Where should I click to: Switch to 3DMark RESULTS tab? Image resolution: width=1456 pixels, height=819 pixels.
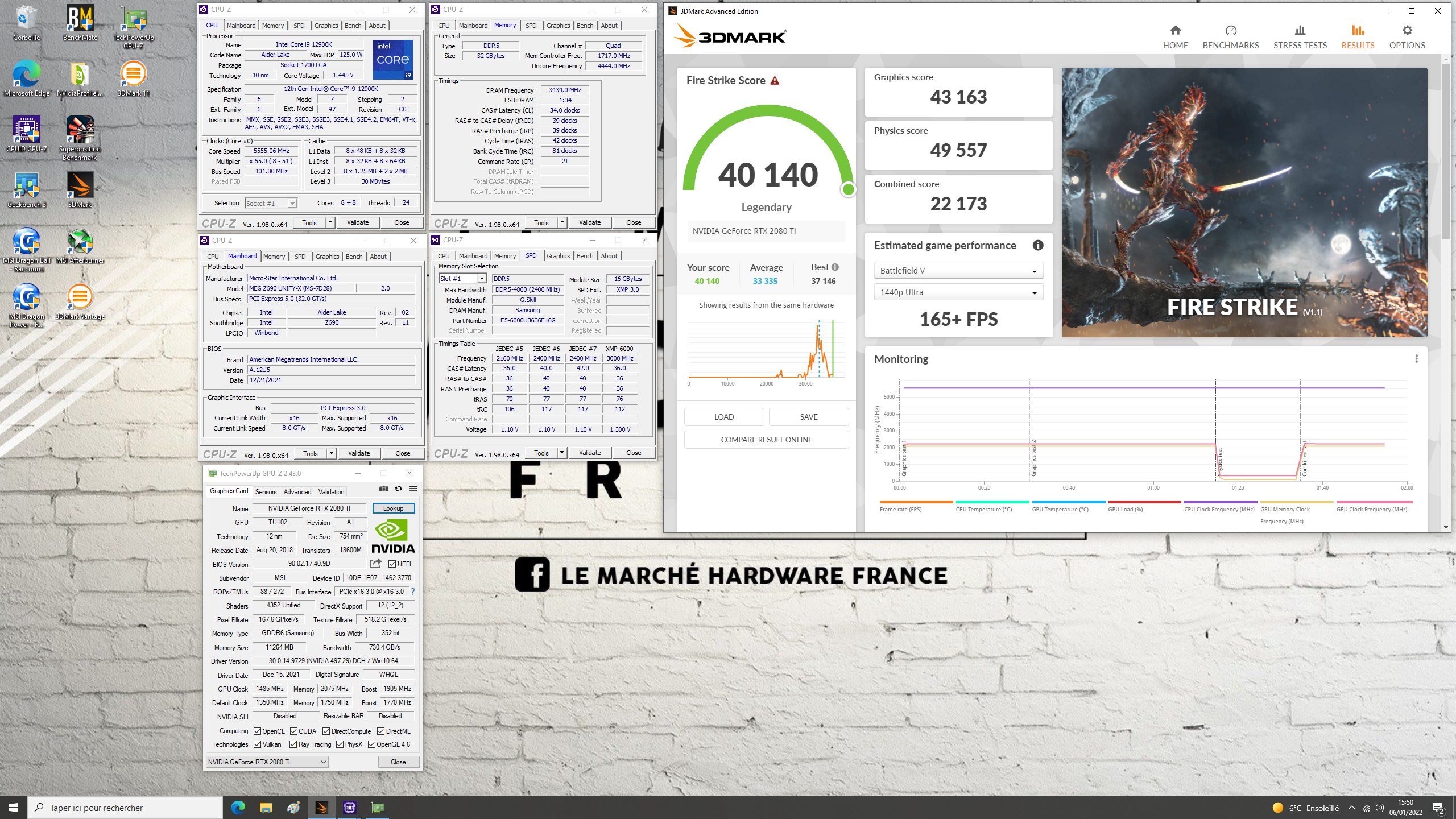point(1358,37)
